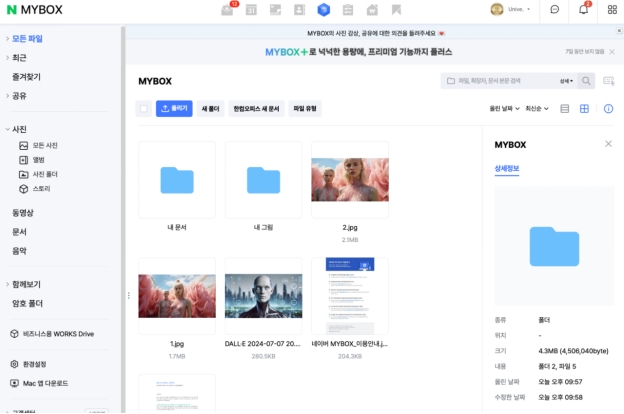Click the 새 폴더 button
This screenshot has height=414, width=624.
(211, 109)
